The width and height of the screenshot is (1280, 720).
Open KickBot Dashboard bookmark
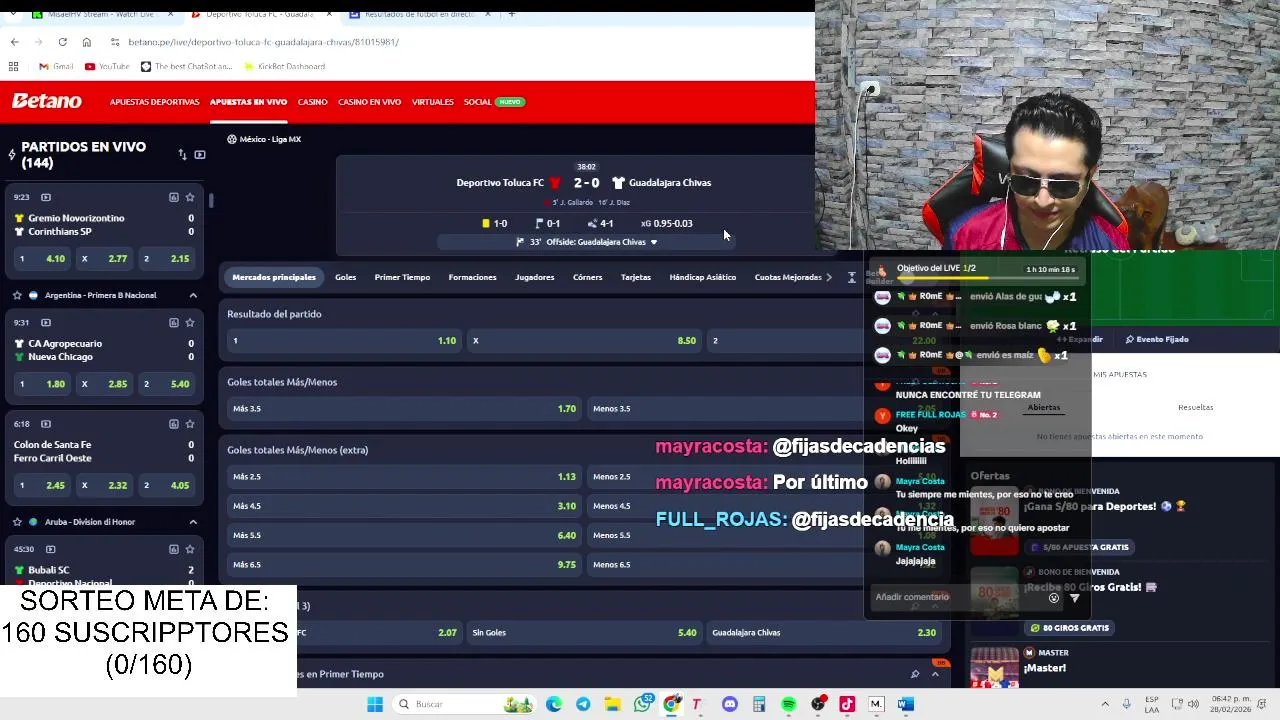pyautogui.click(x=284, y=66)
